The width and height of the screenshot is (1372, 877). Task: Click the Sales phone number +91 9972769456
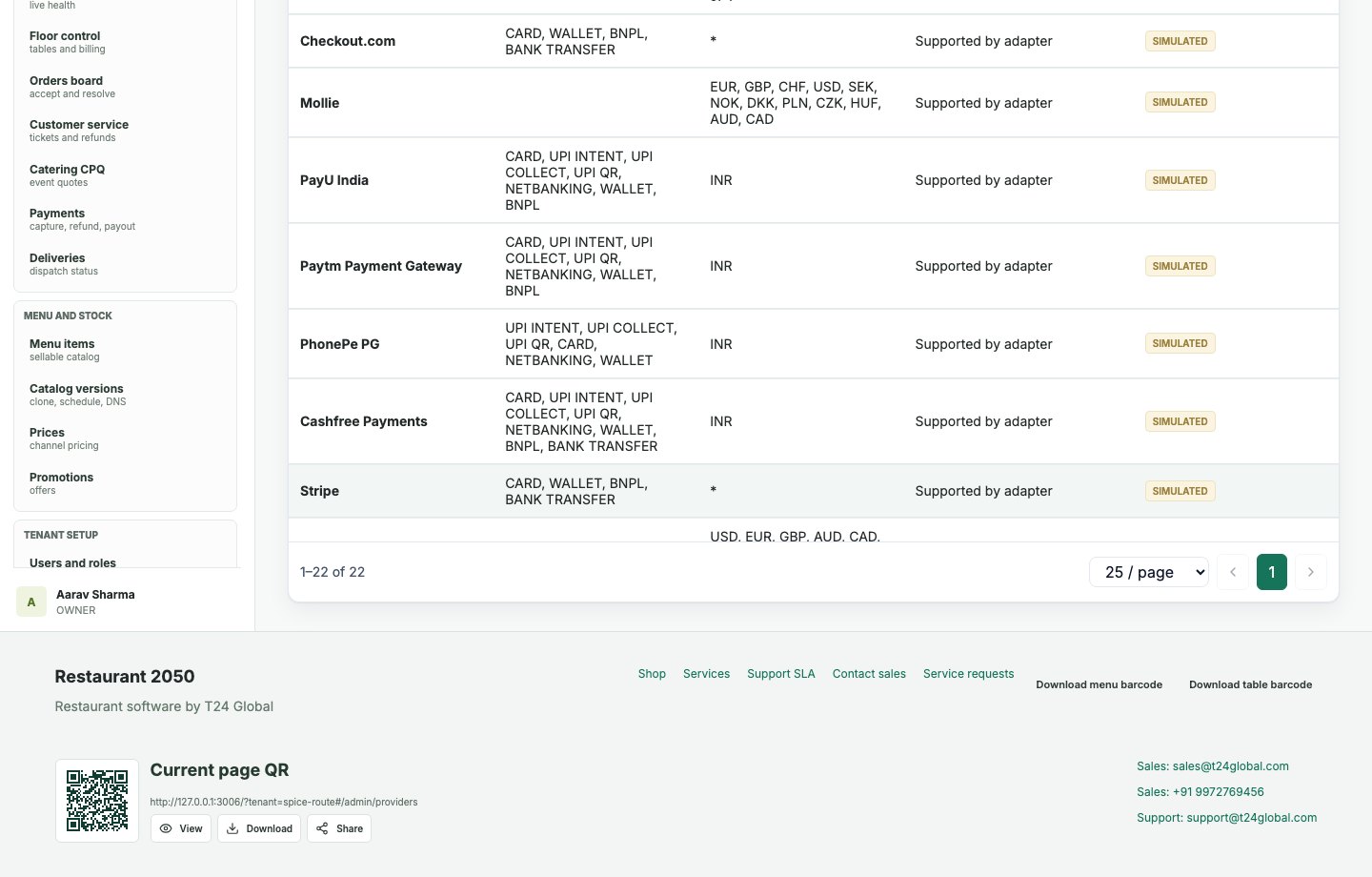click(x=1200, y=792)
